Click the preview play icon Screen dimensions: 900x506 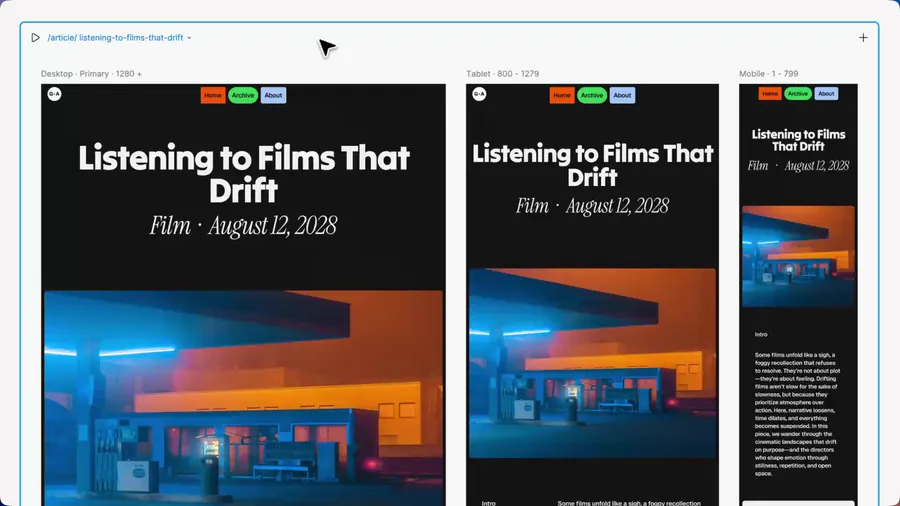pos(35,38)
